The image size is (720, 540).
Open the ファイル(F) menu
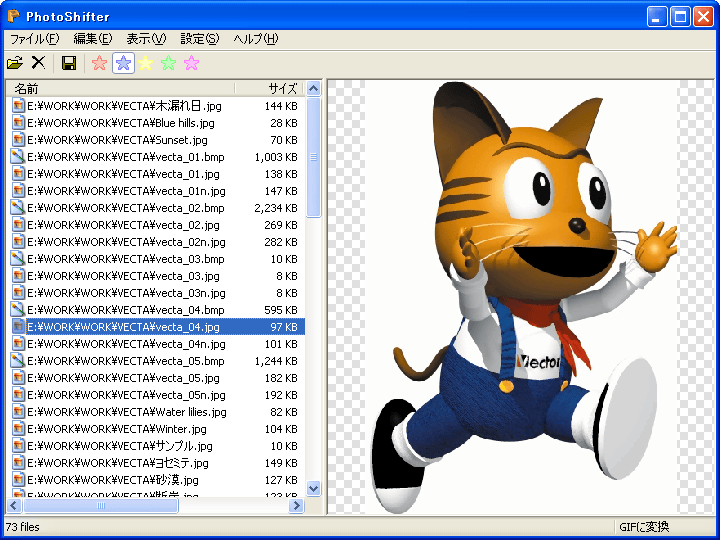(34, 39)
